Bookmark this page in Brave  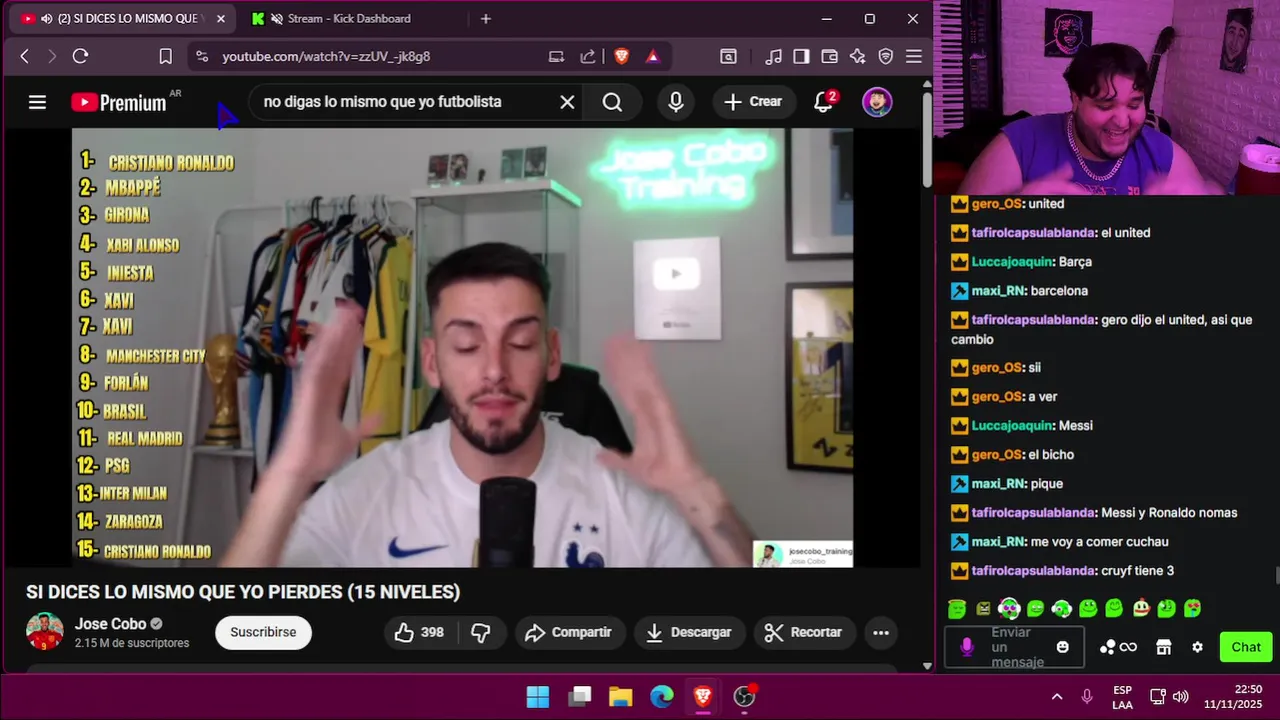[165, 57]
